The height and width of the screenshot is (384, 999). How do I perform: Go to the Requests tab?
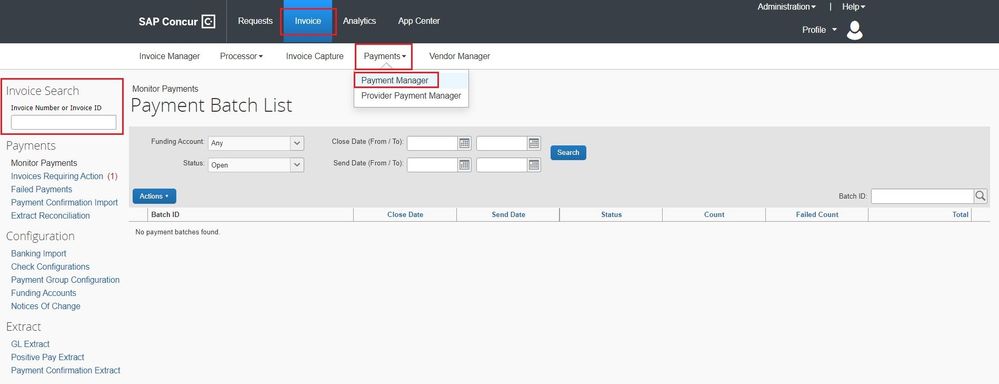click(255, 21)
